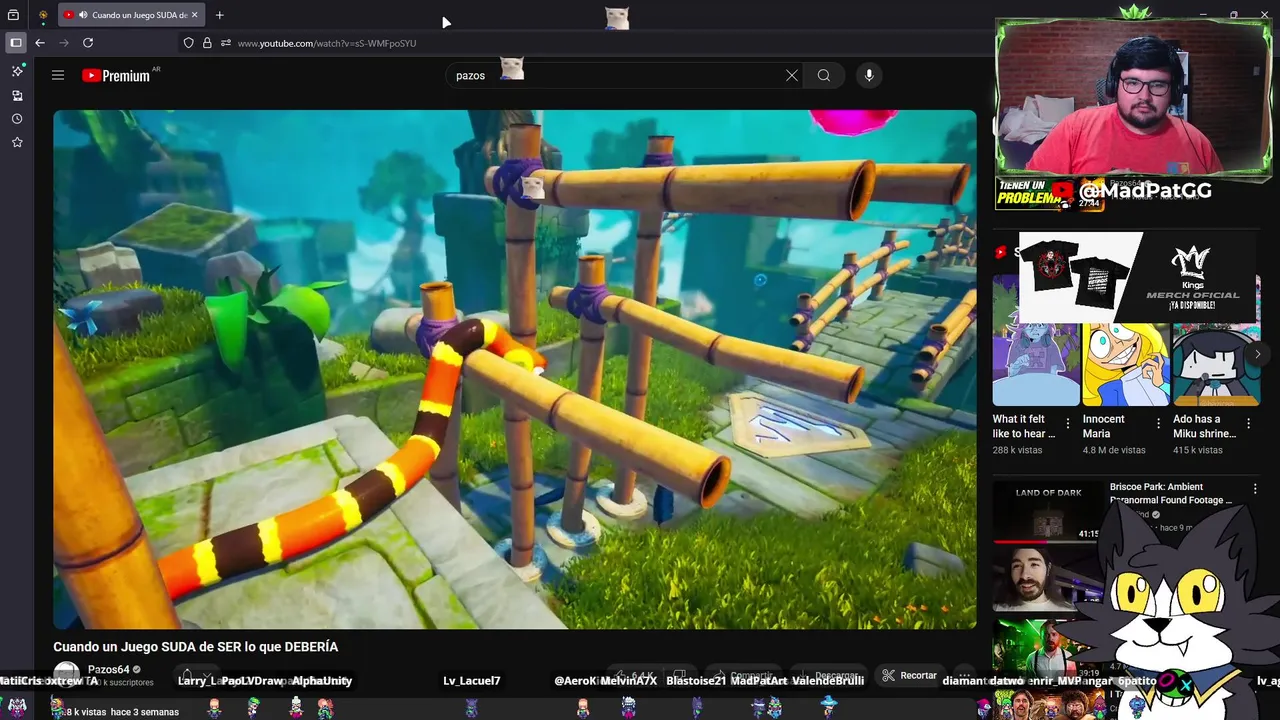This screenshot has width=1280, height=720.
Task: Open the synced tabs sidebar icon
Action: [x=17, y=95]
